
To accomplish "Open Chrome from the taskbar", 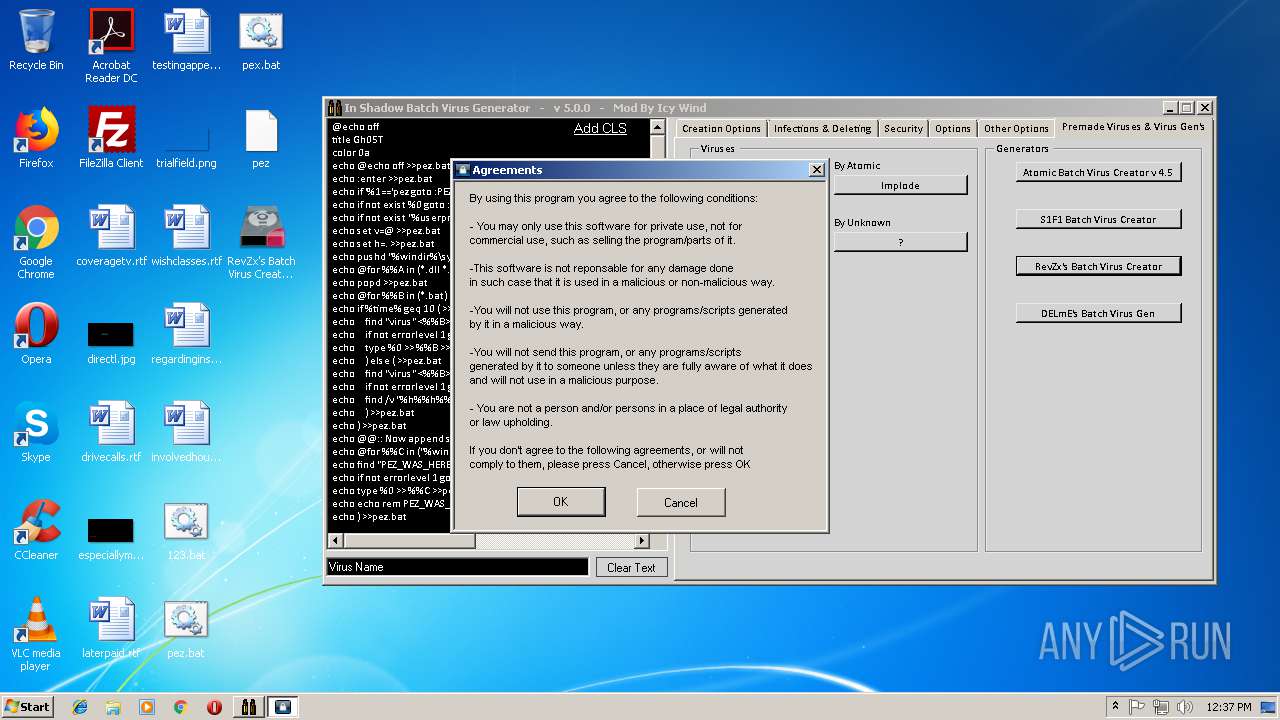I will 180,707.
